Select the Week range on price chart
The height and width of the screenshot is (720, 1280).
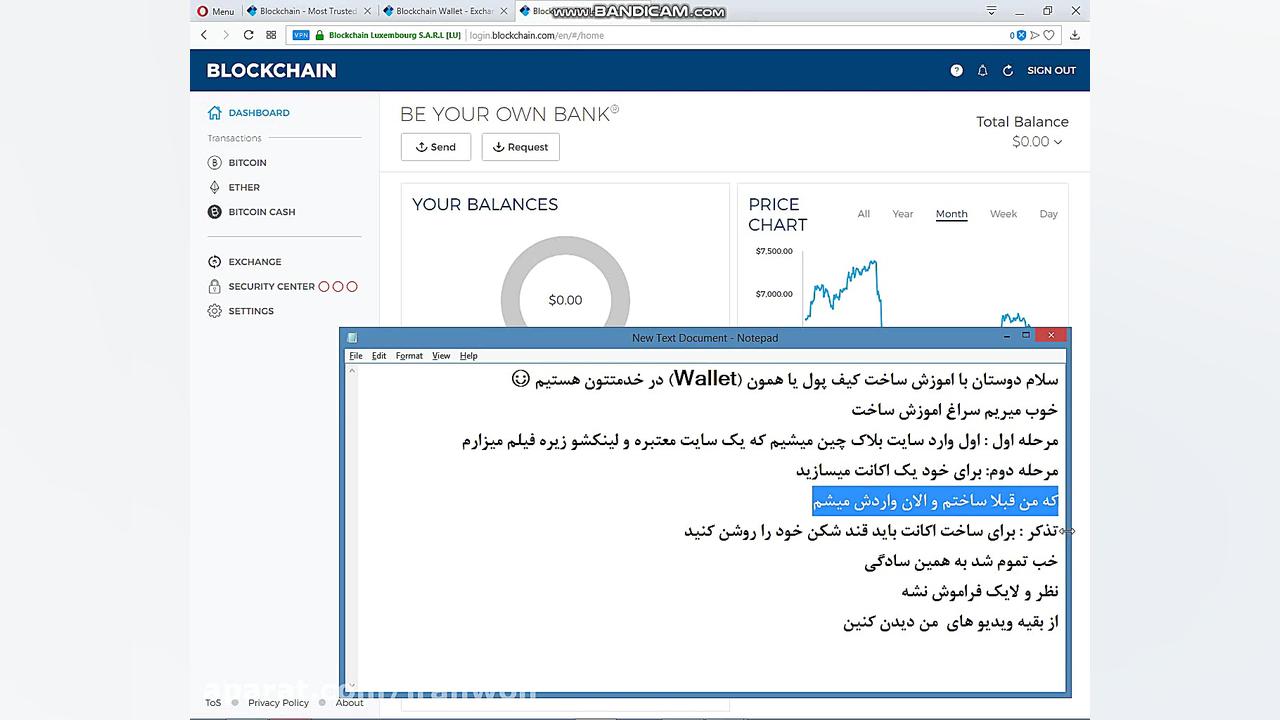[1003, 214]
